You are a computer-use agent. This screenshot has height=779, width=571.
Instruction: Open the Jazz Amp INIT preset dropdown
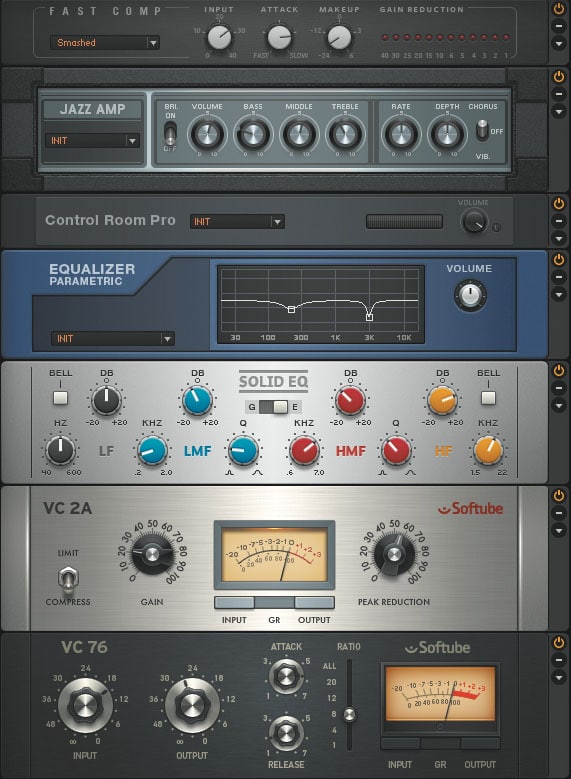92,141
